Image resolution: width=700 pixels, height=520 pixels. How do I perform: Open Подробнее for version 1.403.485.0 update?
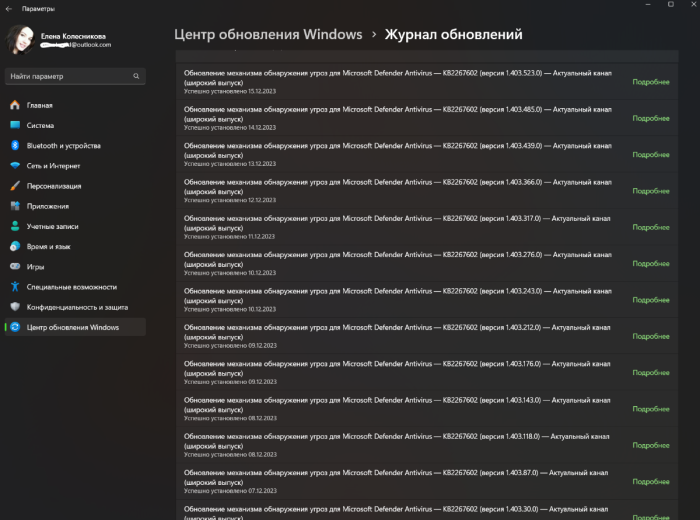650,118
